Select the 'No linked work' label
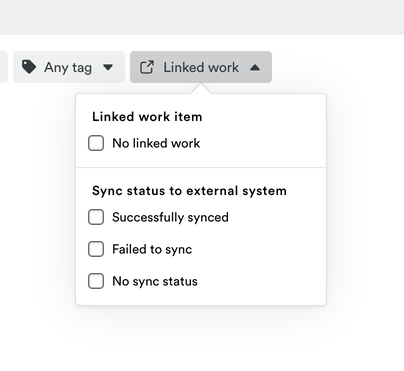The image size is (404, 371). click(156, 143)
